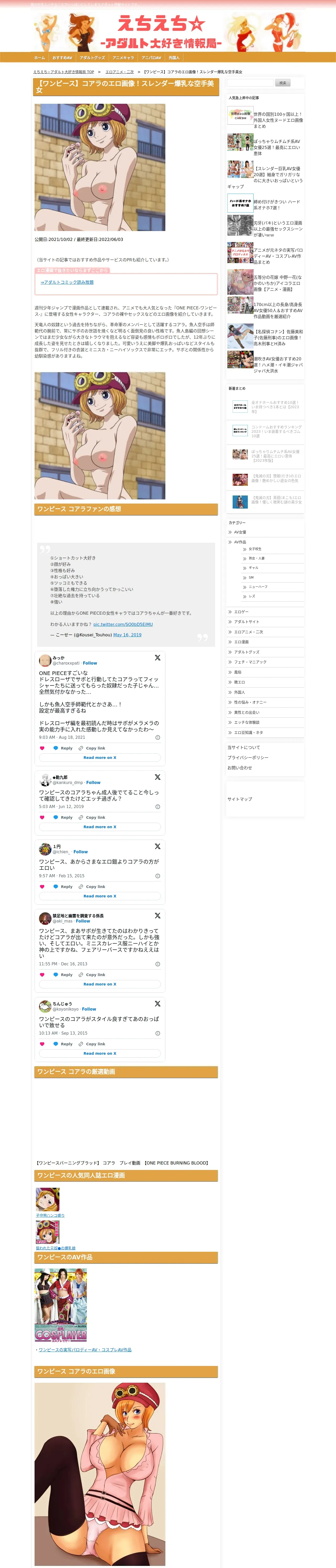Copy link of 勘九郎's tweet

tap(92, 817)
